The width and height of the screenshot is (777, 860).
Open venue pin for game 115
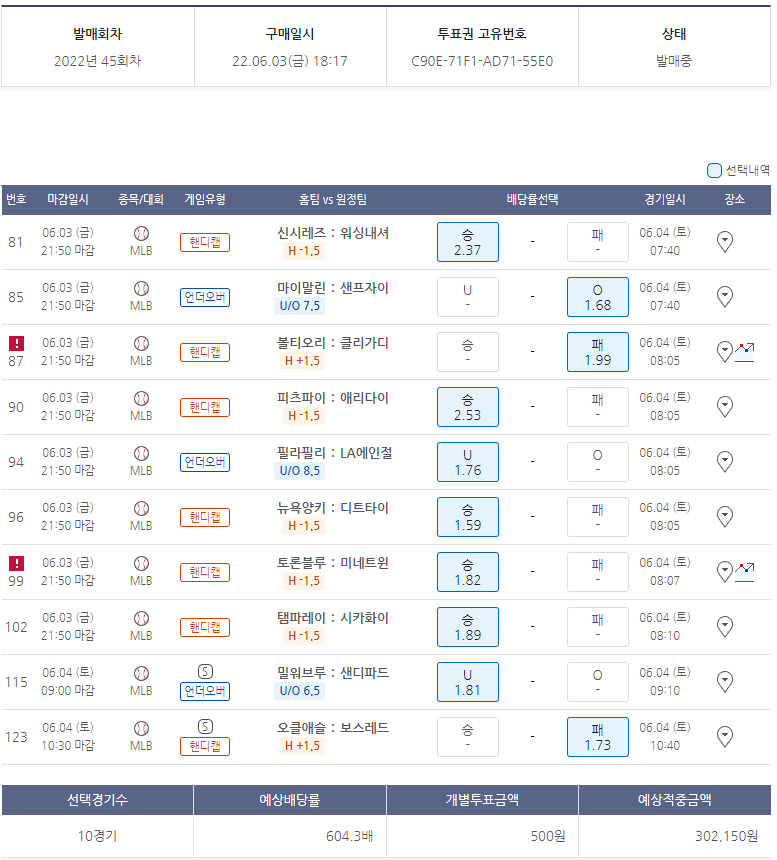click(725, 682)
